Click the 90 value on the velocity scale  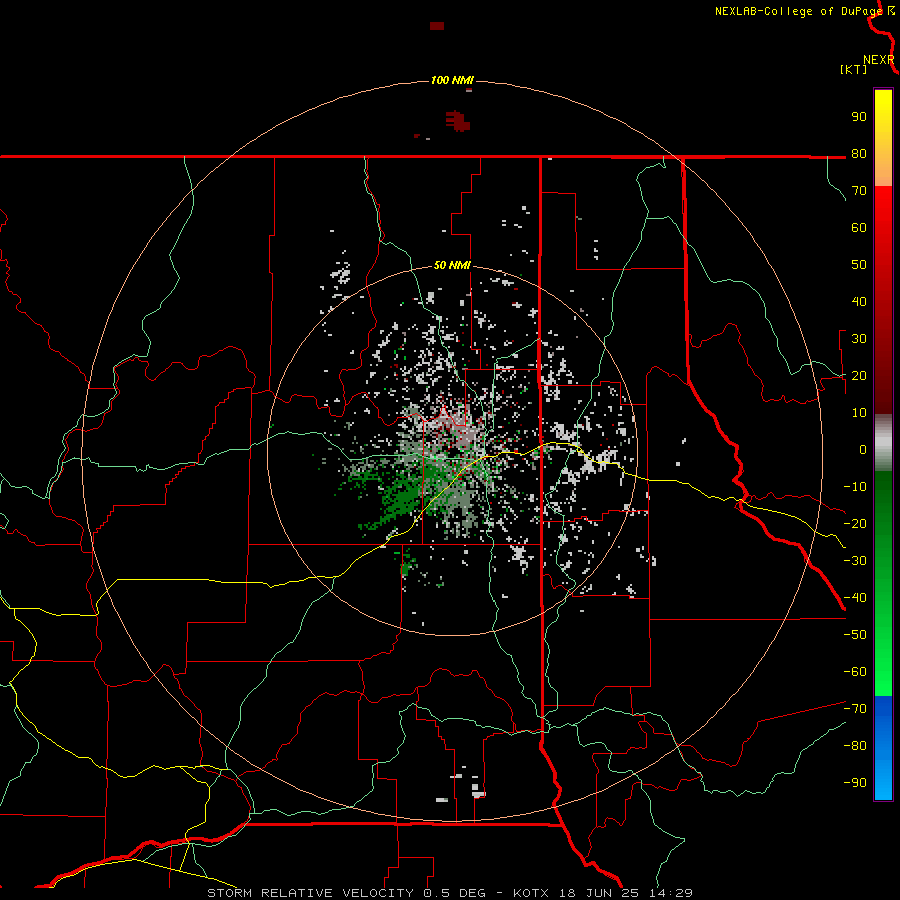(x=859, y=117)
